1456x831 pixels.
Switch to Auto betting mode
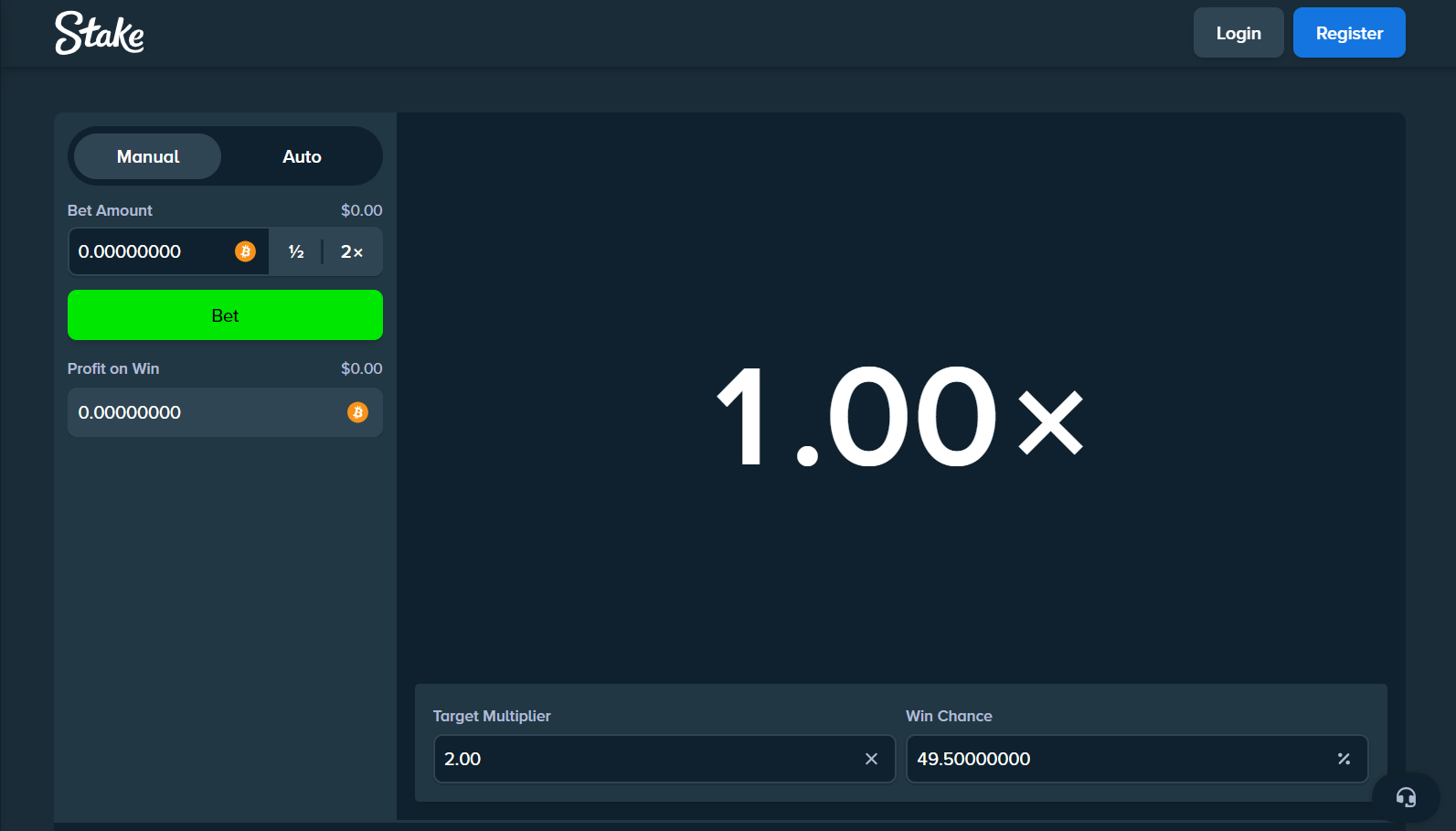point(302,156)
